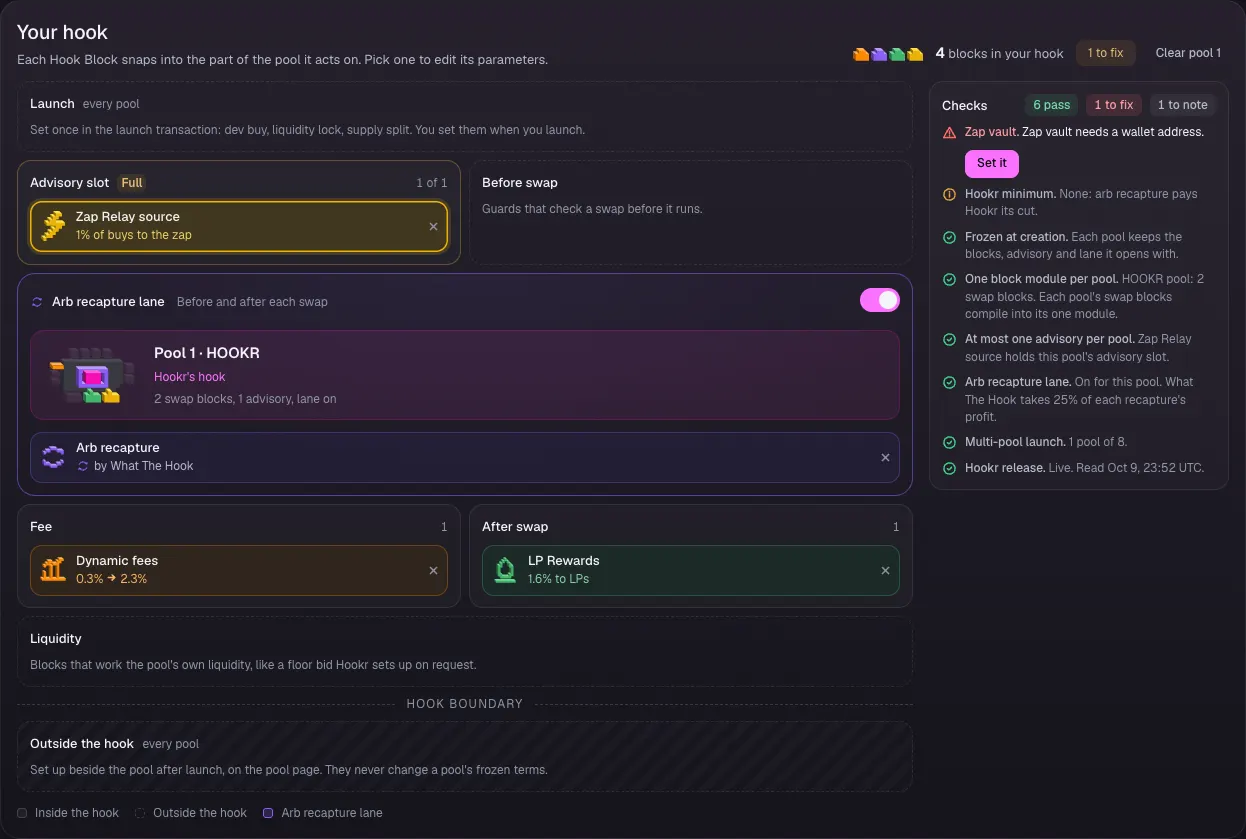Click the Pool 1 HOOKR block thumbnail
Viewport: 1246px width, 839px height.
click(x=85, y=376)
